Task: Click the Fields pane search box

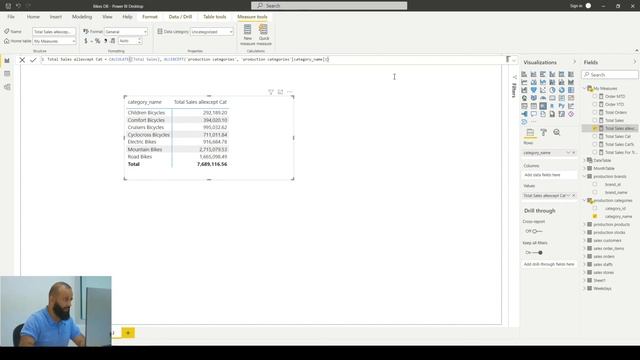Action: coord(610,75)
